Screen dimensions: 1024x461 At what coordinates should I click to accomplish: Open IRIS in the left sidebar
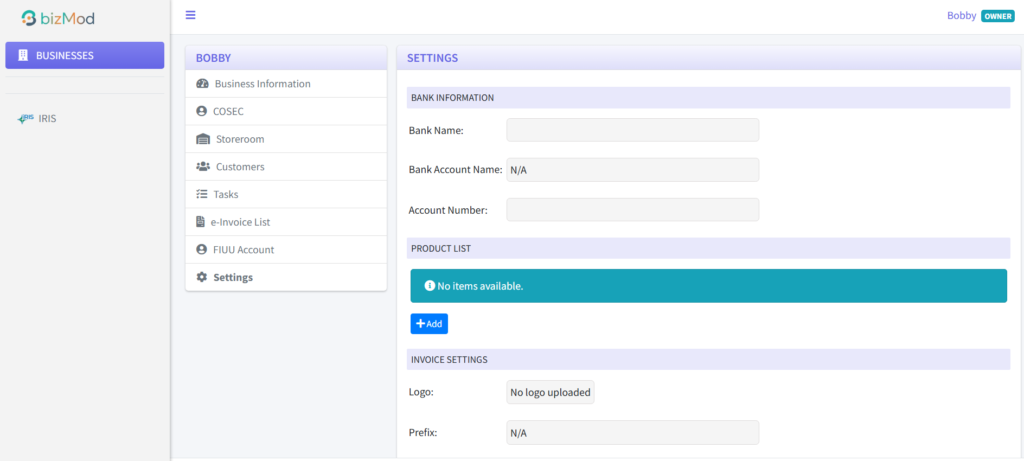[47, 118]
